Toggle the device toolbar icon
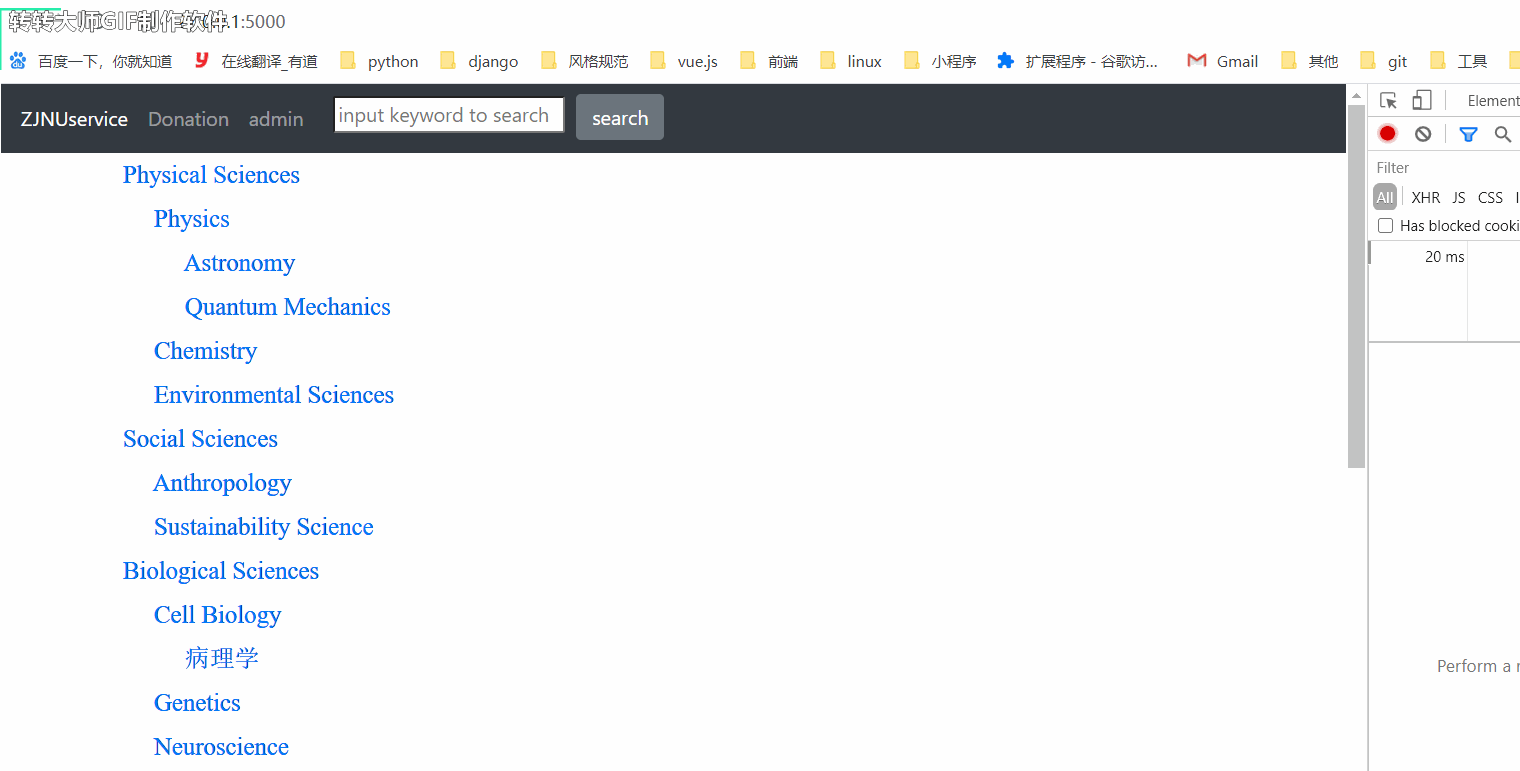This screenshot has height=771, width=1520. (x=1421, y=100)
